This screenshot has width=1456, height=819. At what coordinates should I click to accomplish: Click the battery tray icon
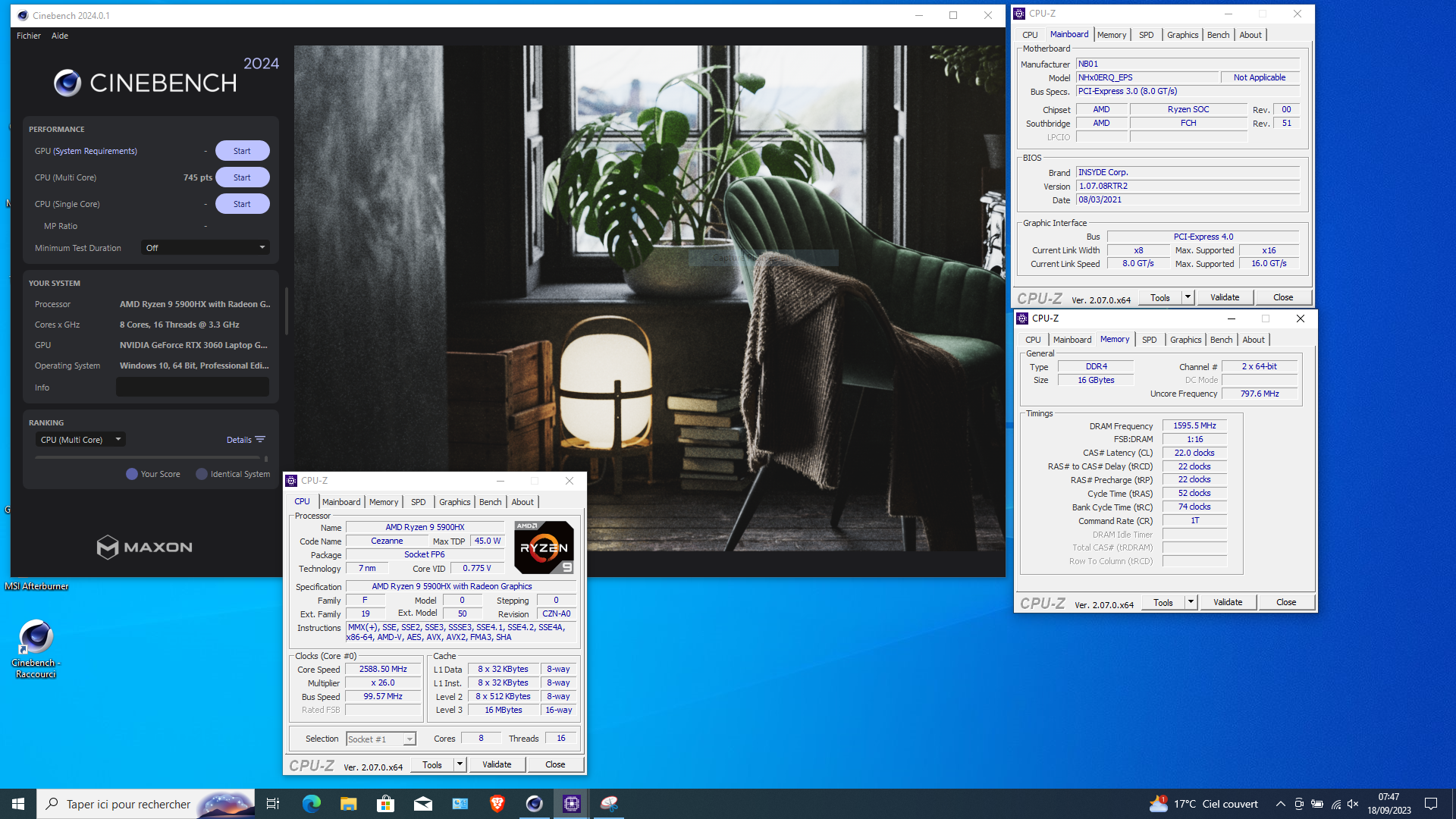(x=1317, y=804)
